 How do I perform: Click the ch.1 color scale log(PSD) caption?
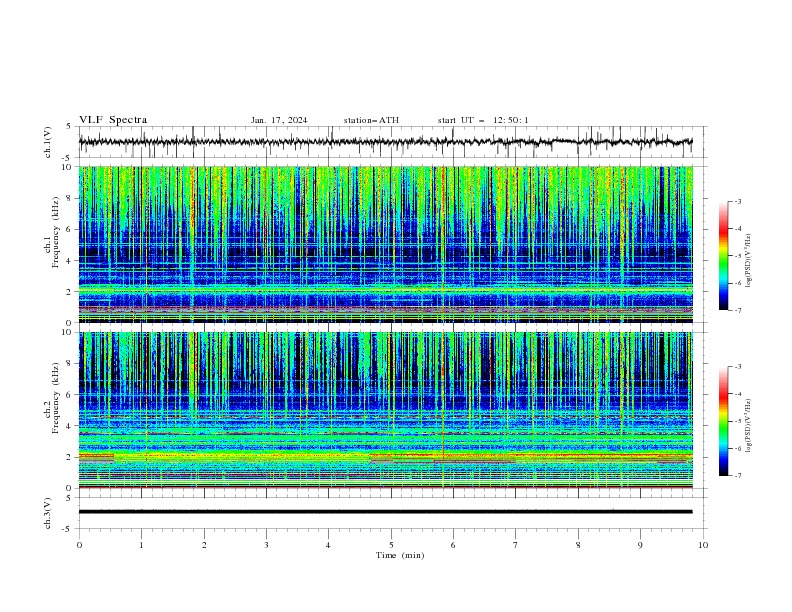[x=749, y=261]
